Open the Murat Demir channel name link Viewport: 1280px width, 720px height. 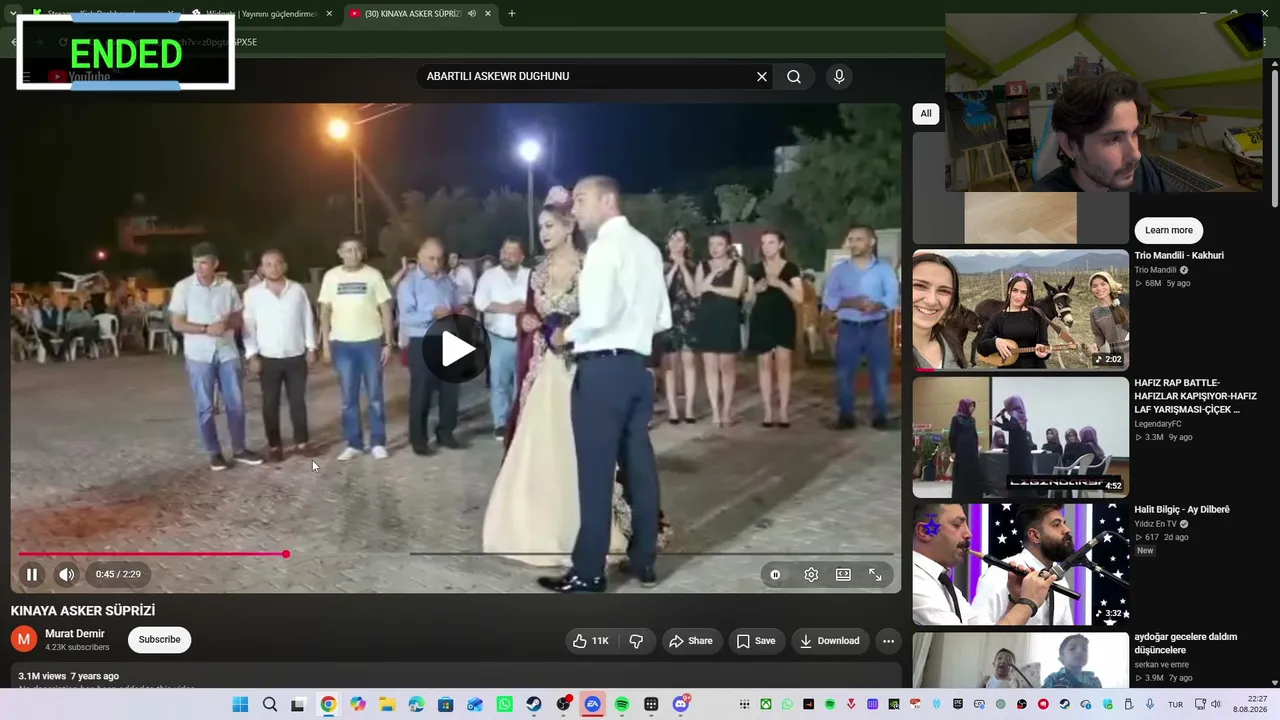click(75, 634)
